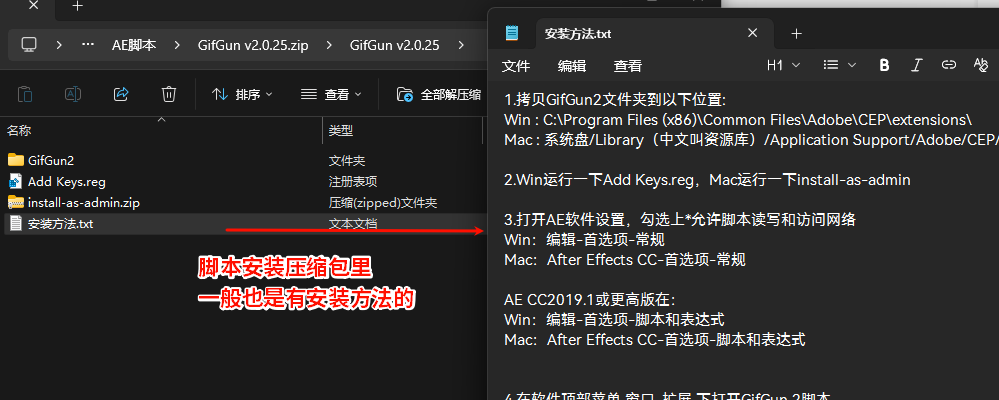Click line AE CC2019.1或更高版在:
This screenshot has height=400, width=999.
coord(589,299)
